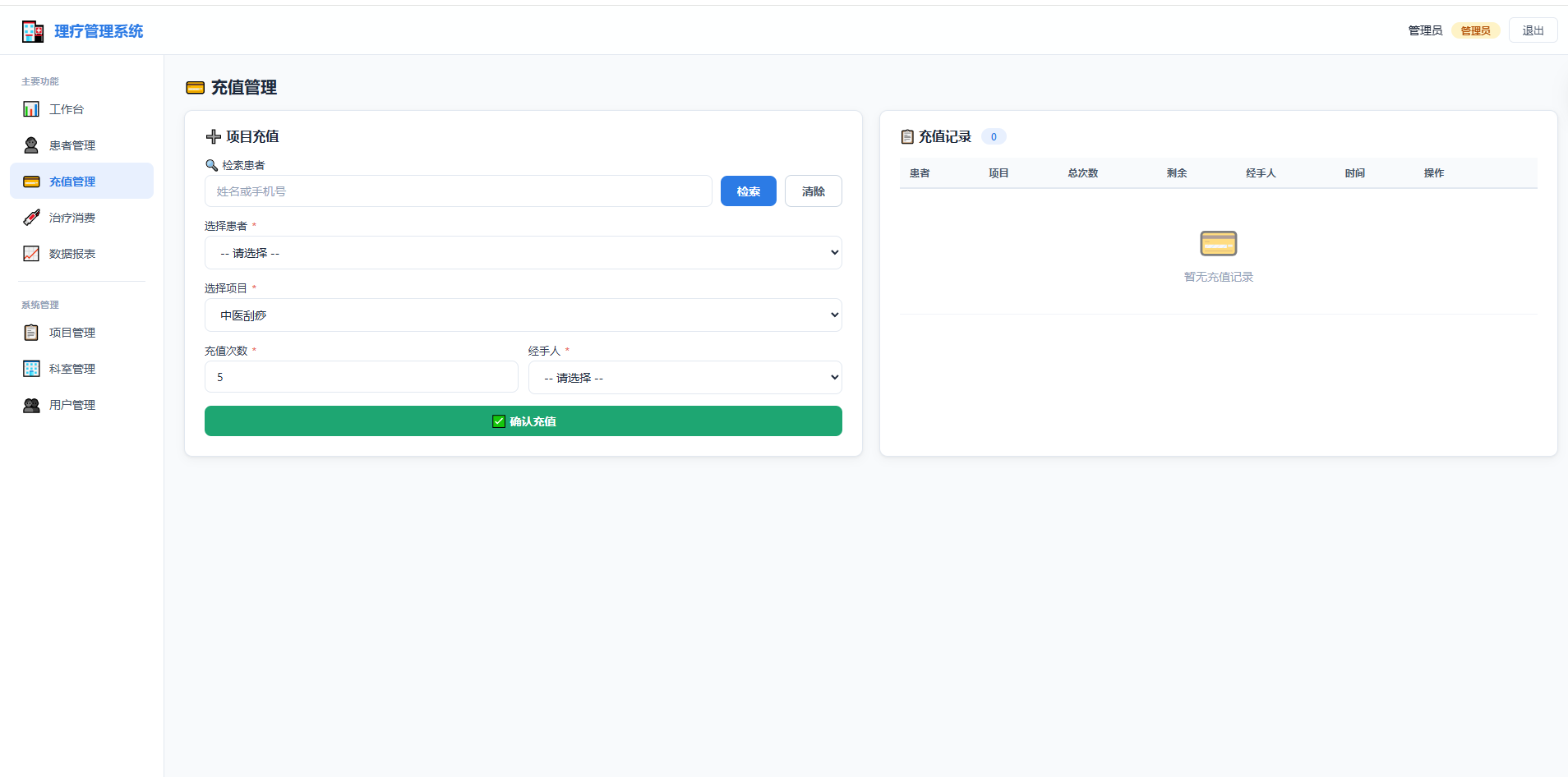Click the 操作 column header
The image size is (1568, 777).
(1434, 173)
